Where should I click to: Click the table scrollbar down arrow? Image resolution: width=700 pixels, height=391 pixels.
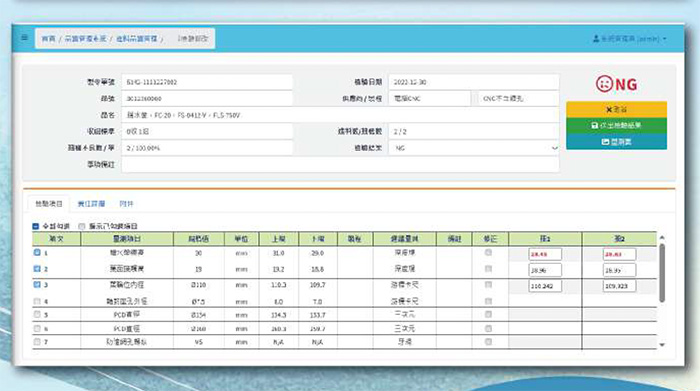pos(662,345)
